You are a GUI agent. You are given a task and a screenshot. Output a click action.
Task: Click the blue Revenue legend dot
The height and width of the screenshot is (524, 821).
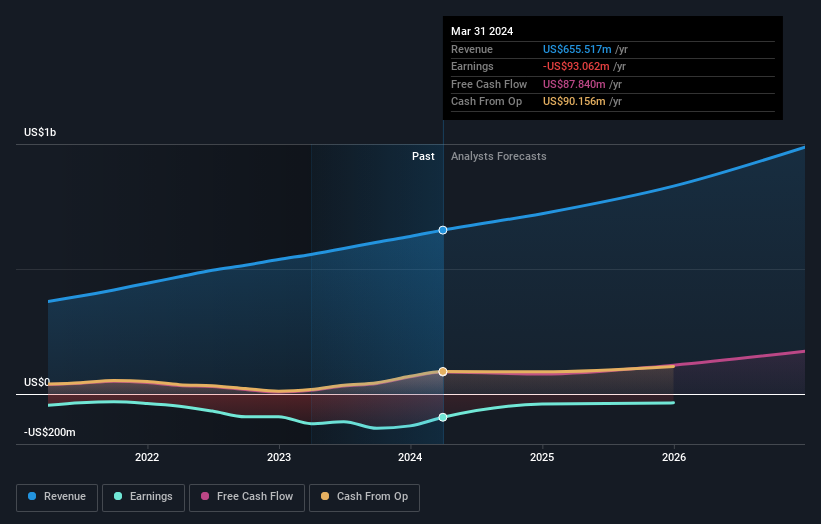pyautogui.click(x=32, y=496)
